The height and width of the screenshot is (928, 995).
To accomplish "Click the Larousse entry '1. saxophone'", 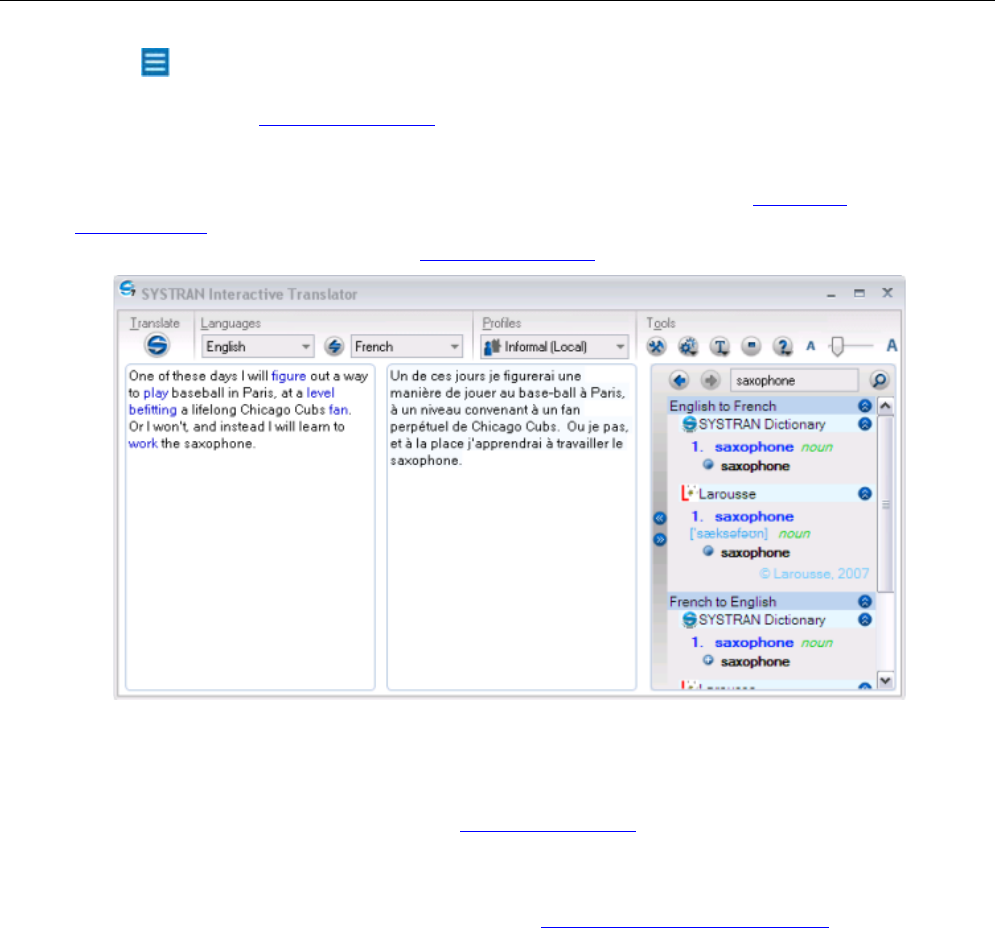I will (x=742, y=517).
